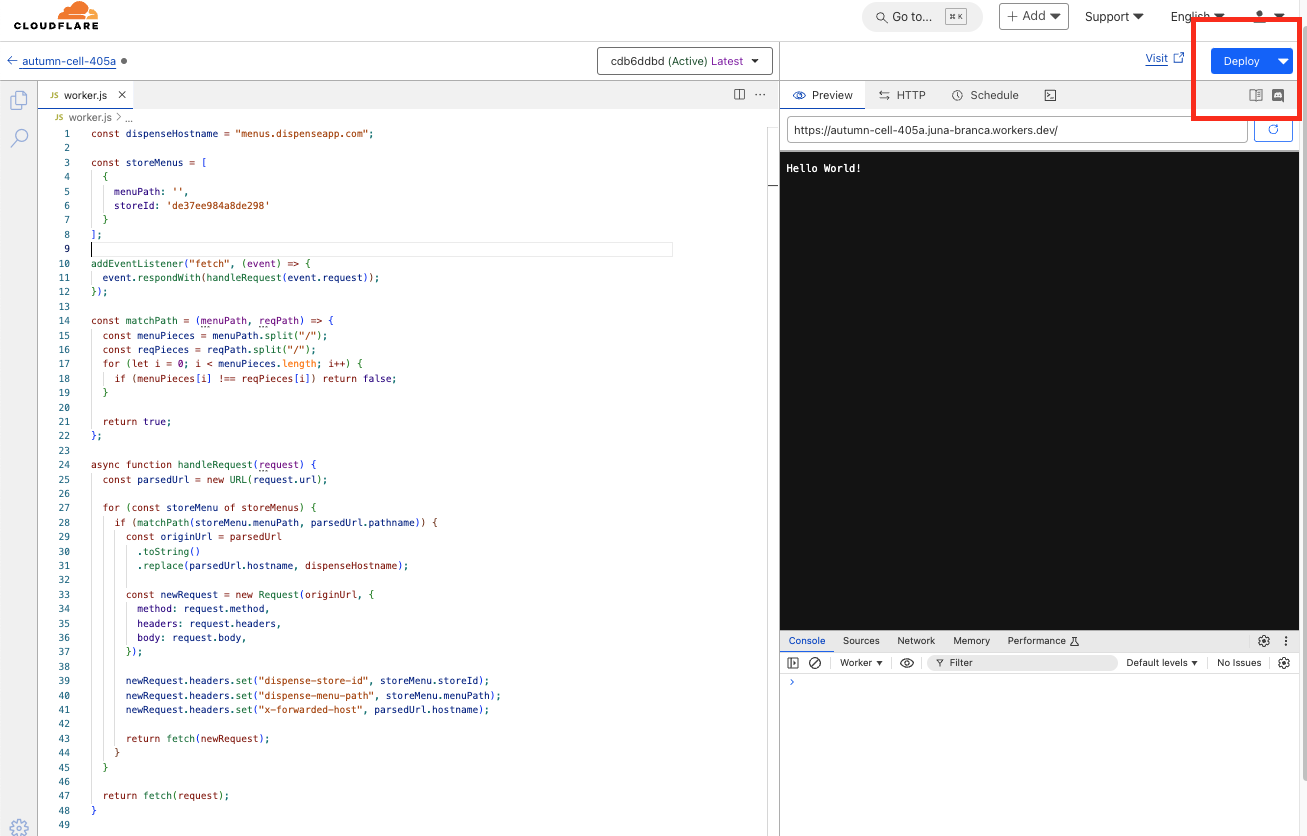
Task: Open the Search magnifier in editor sidebar
Action: click(x=18, y=139)
